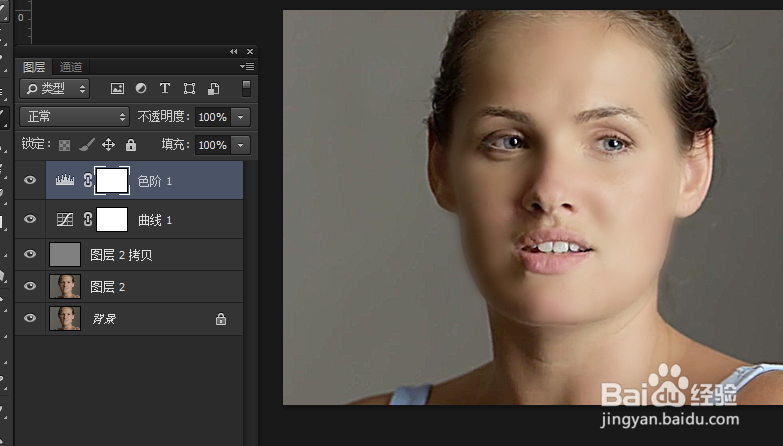This screenshot has width=783, height=446.
Task: Hide the 曲线 1 layer
Action: (x=30, y=219)
